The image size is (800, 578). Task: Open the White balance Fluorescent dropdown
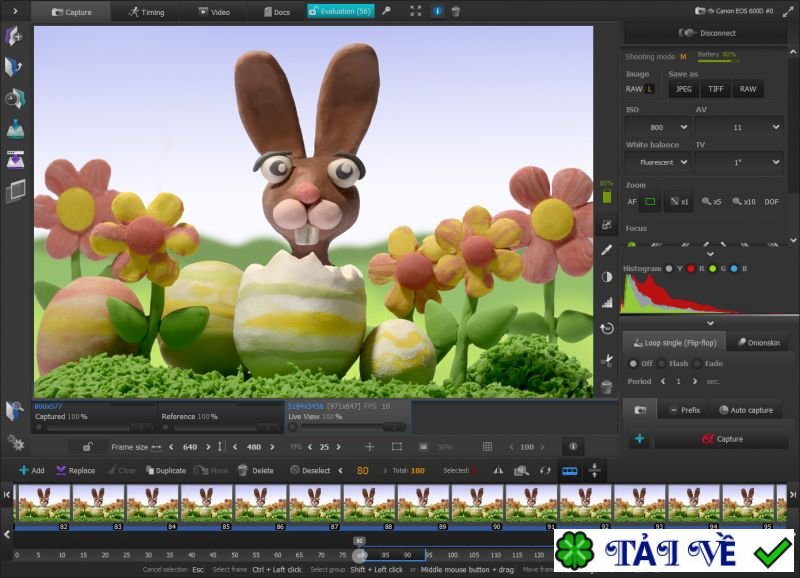click(x=657, y=162)
